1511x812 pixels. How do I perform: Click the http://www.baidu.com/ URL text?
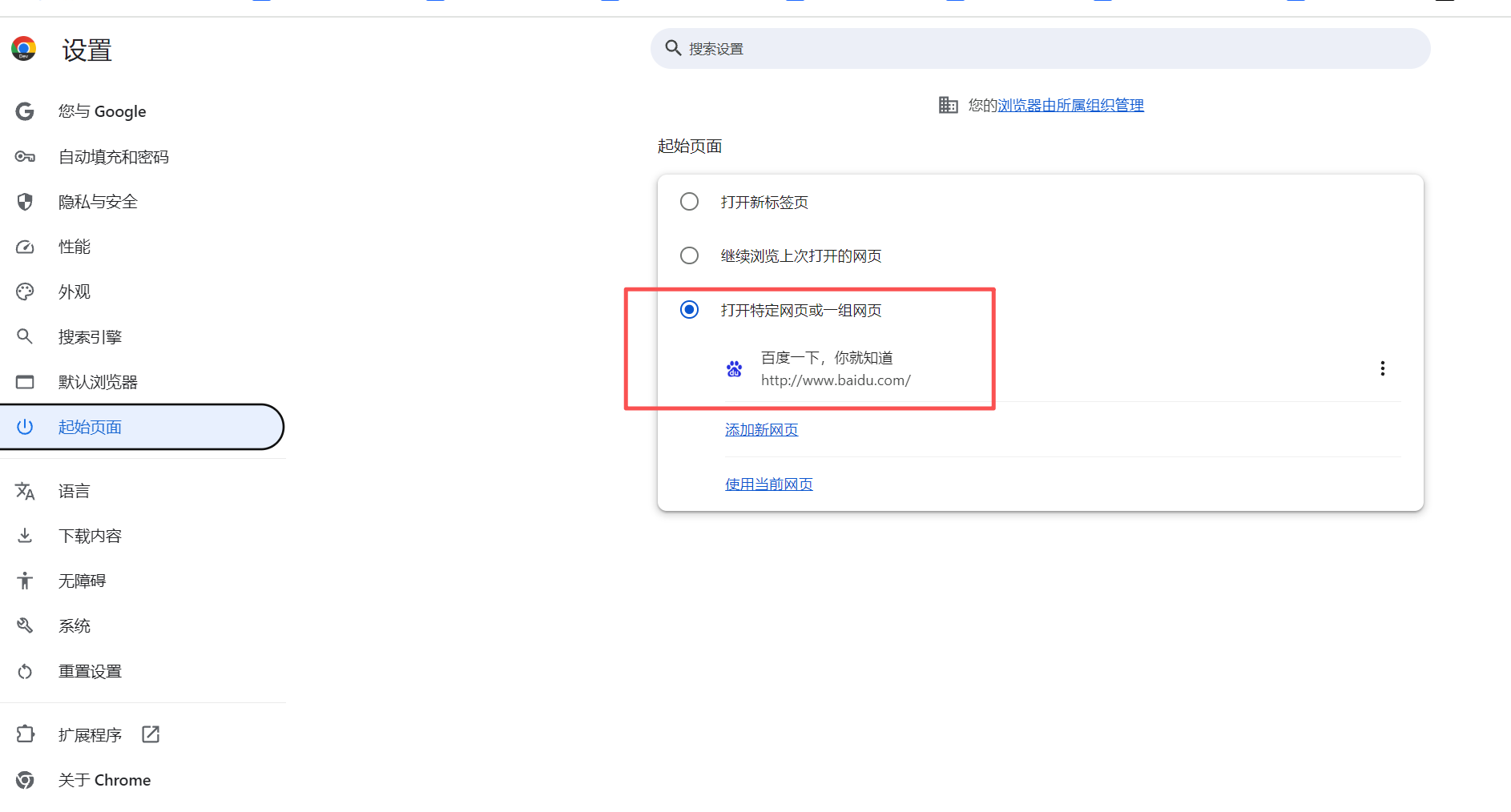click(x=836, y=380)
